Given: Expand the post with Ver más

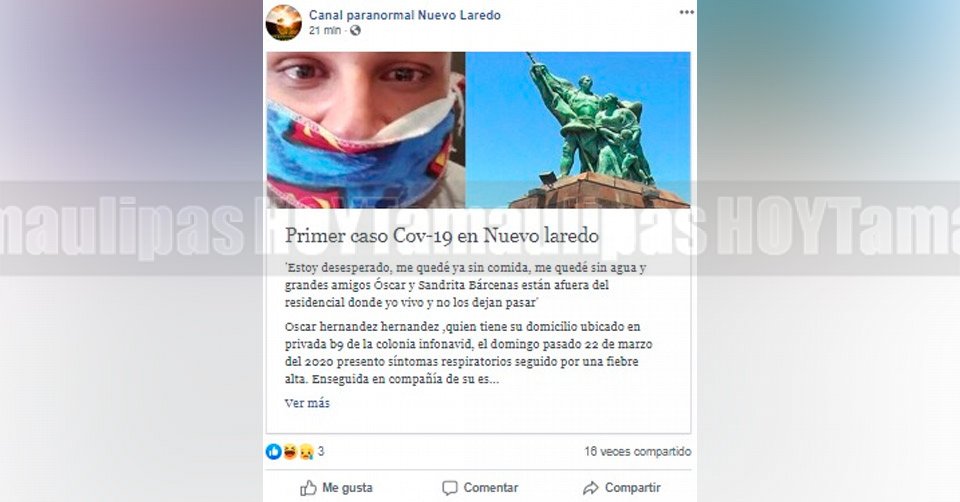Looking at the screenshot, I should pos(307,403).
